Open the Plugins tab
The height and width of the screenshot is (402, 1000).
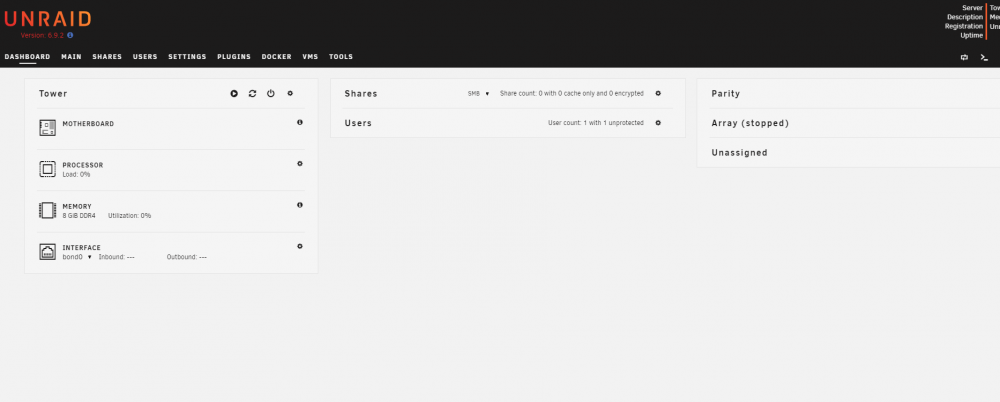234,57
